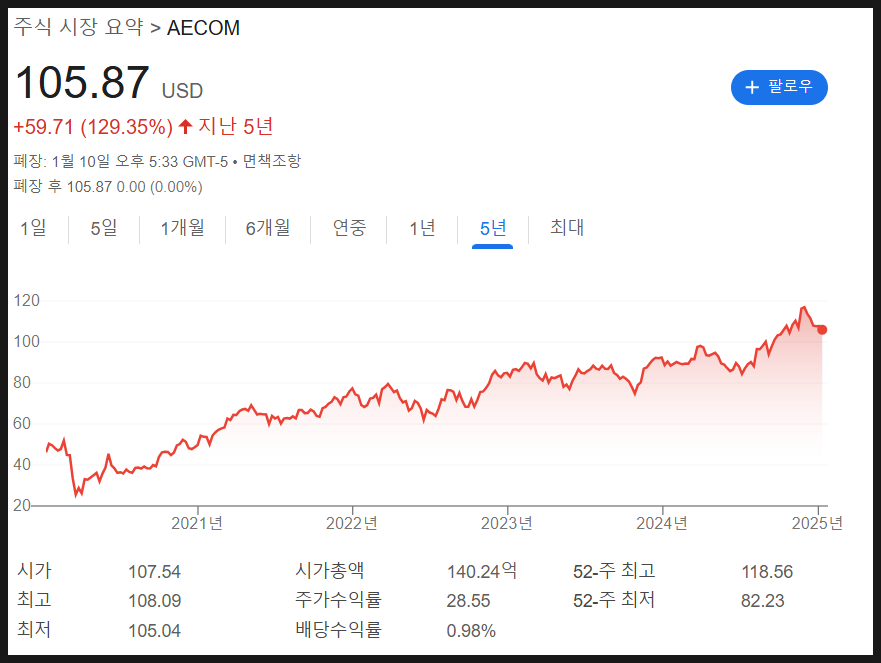
Task: Click the 52-주 최고 value 118.56
Action: click(767, 572)
